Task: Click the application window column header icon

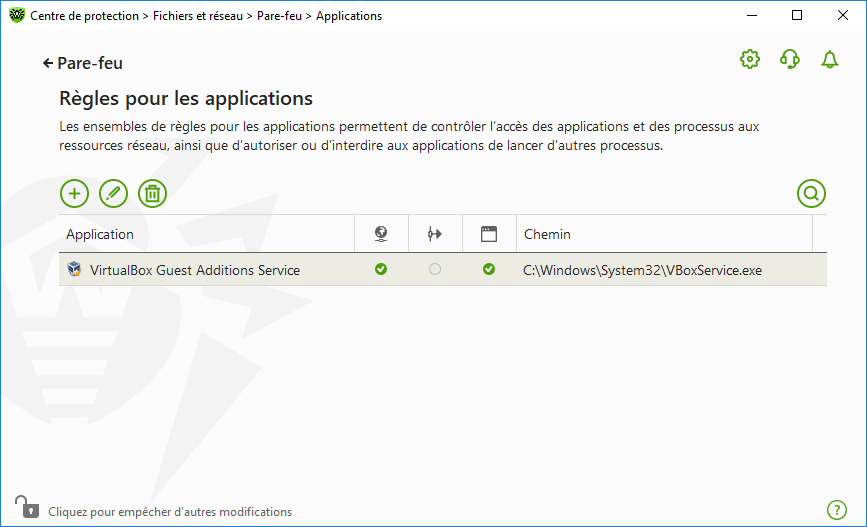Action: pos(489,234)
